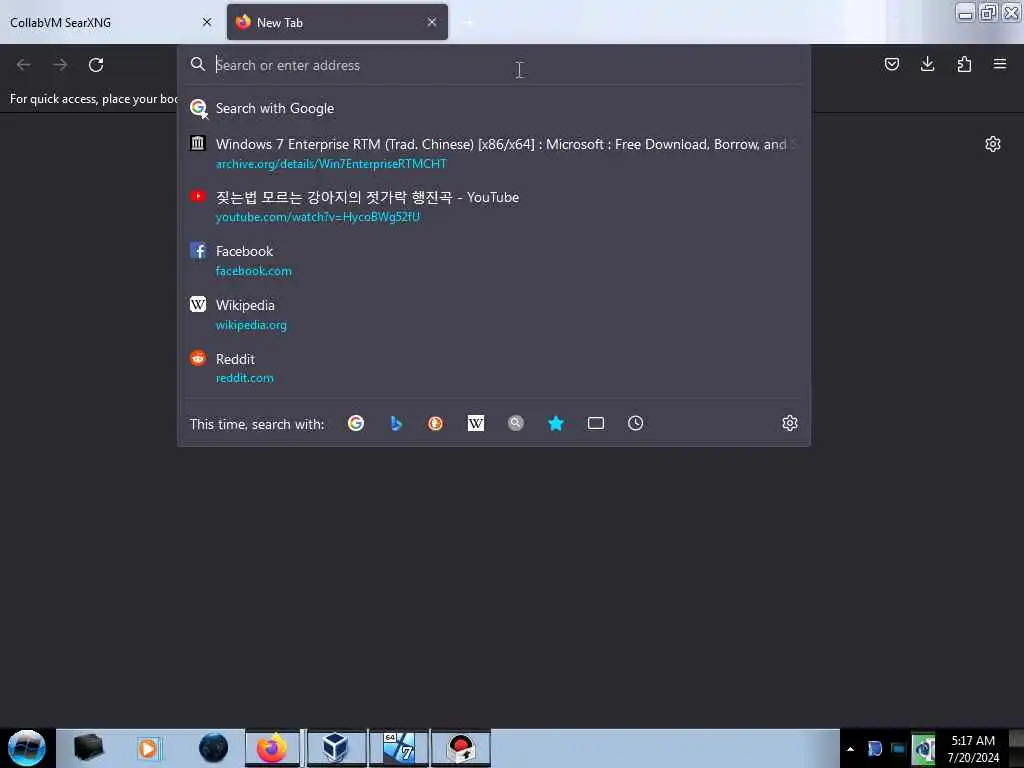Open the Reddit suggestion
This screenshot has height=768, width=1024.
click(x=494, y=368)
